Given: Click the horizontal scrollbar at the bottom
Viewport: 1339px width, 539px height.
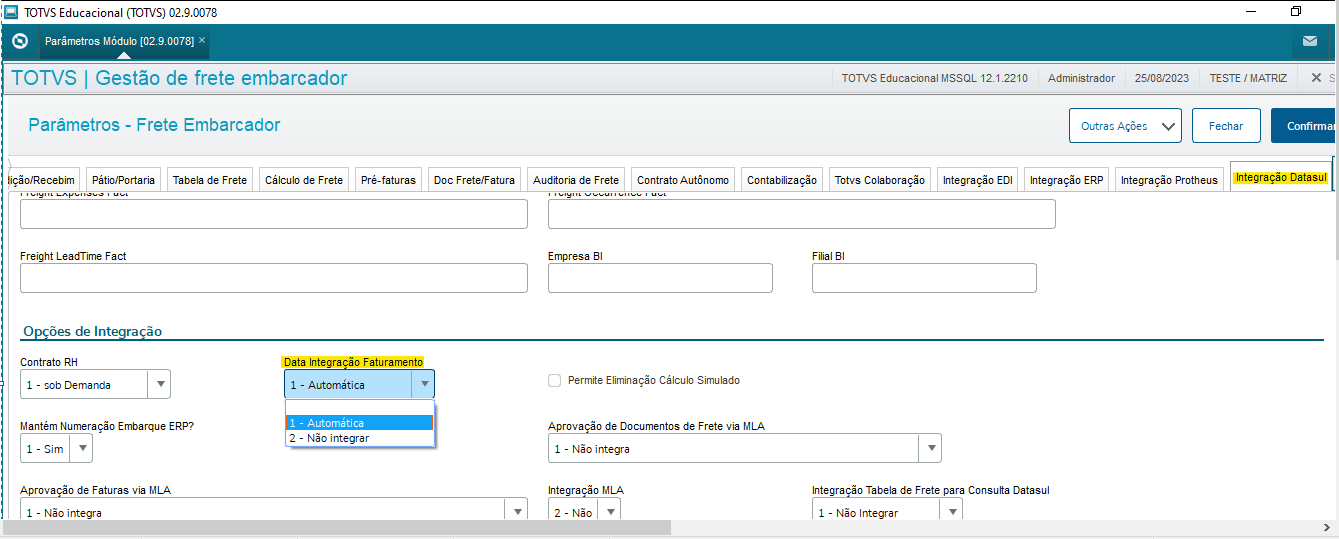Looking at the screenshot, I should (338, 527).
